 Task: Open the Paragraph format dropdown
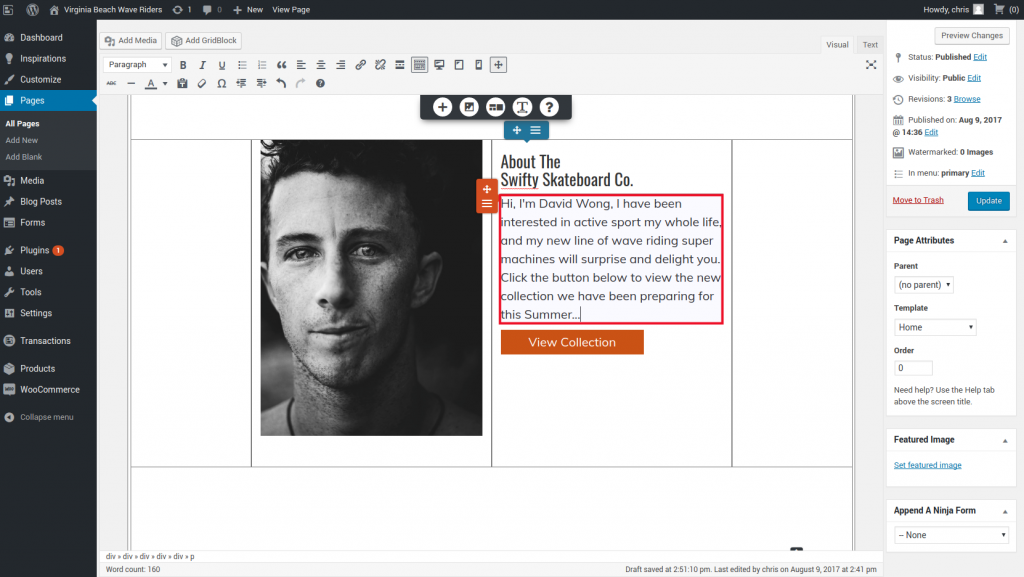tap(138, 65)
